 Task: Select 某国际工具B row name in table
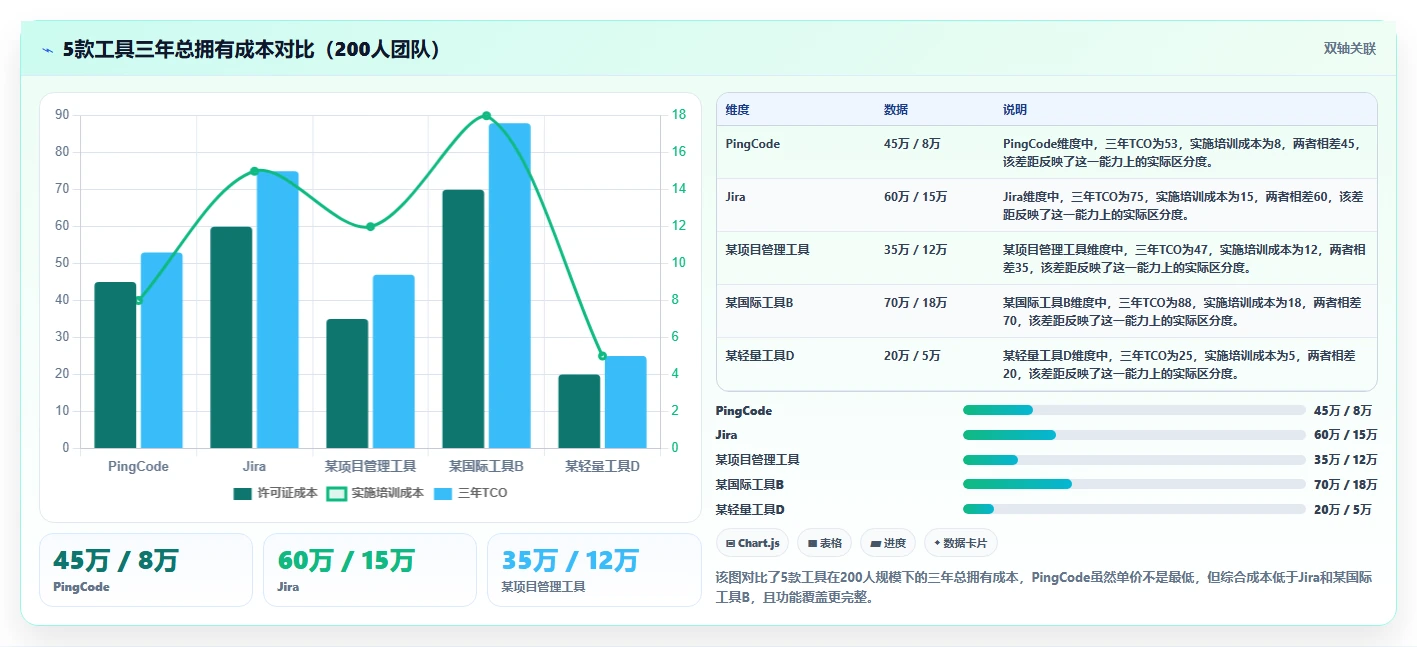[759, 303]
